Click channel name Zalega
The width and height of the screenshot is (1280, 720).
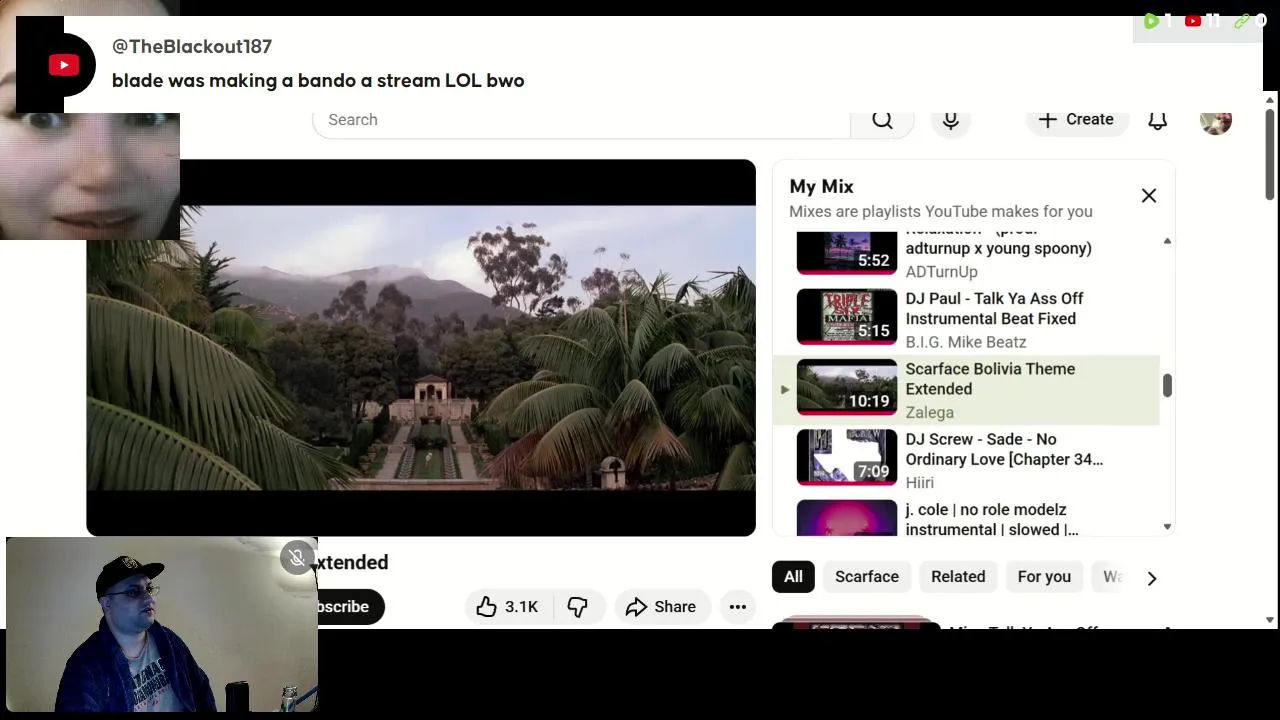pyautogui.click(x=930, y=412)
